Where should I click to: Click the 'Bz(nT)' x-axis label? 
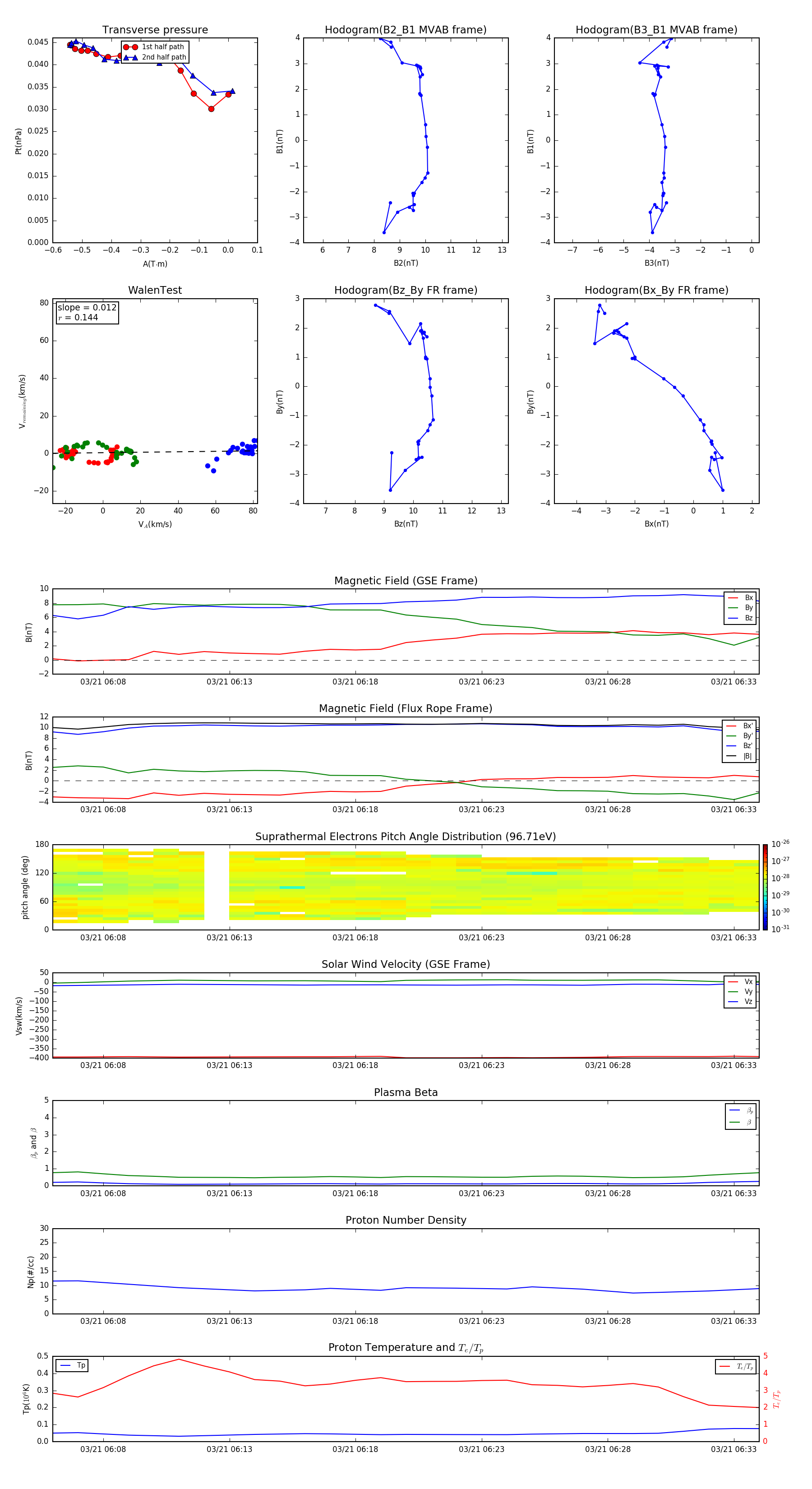pyautogui.click(x=406, y=524)
